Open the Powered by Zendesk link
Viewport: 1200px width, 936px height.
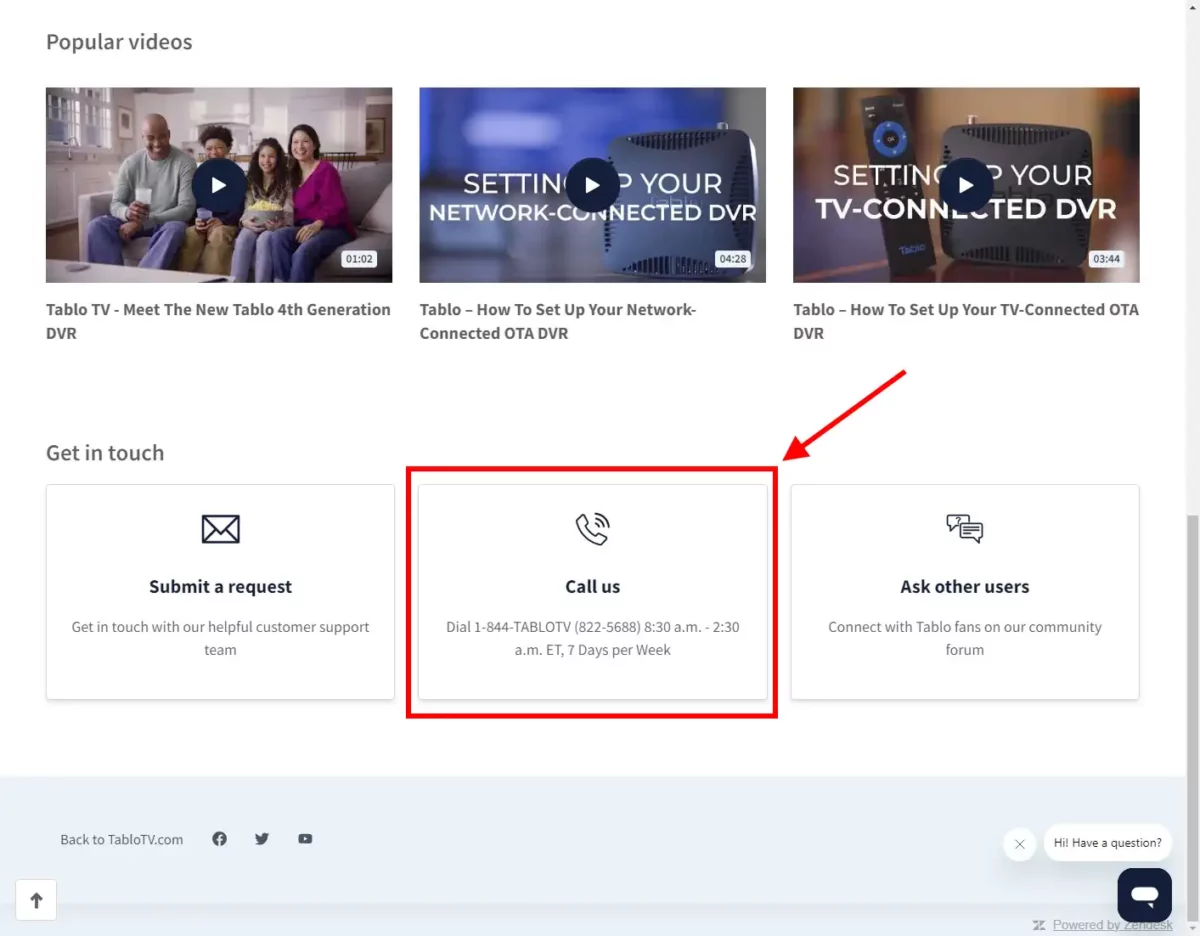[x=1112, y=925]
